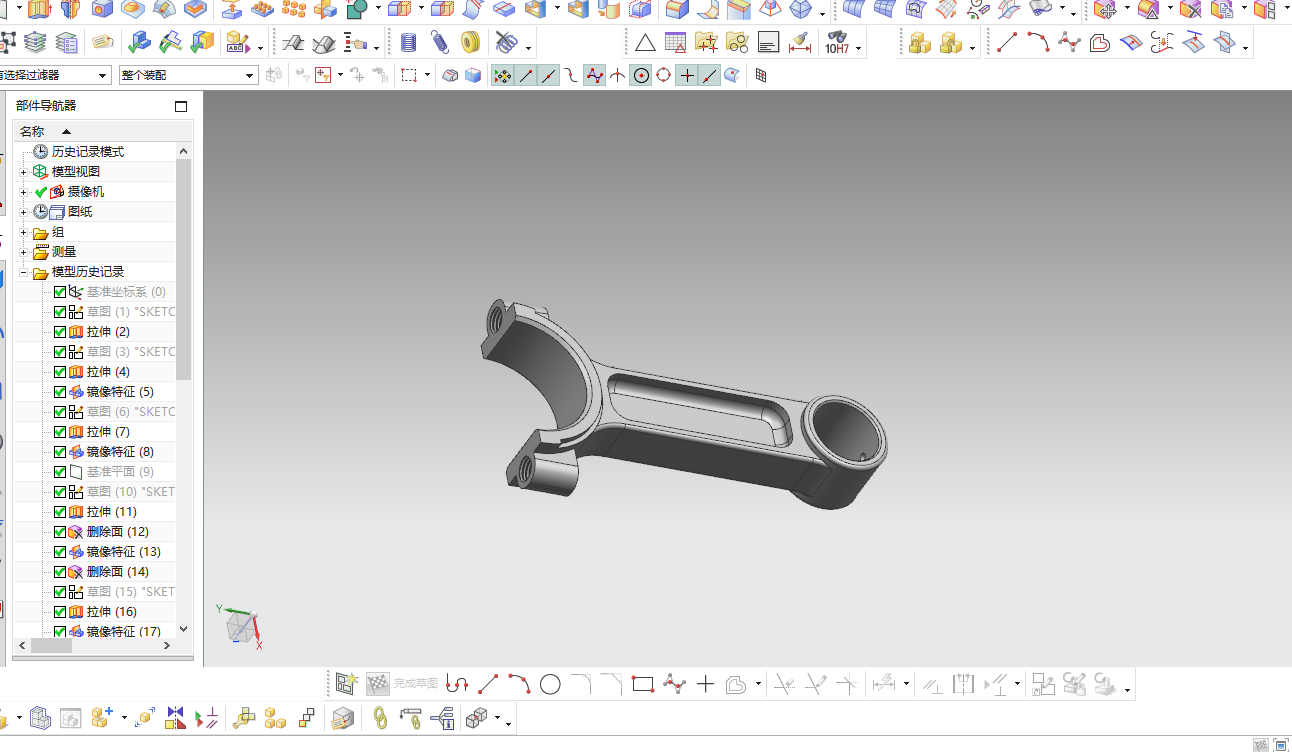Image resolution: width=1292 pixels, height=752 pixels.
Task: Open the 整个装配 selection scope dropdown
Action: click(x=187, y=75)
